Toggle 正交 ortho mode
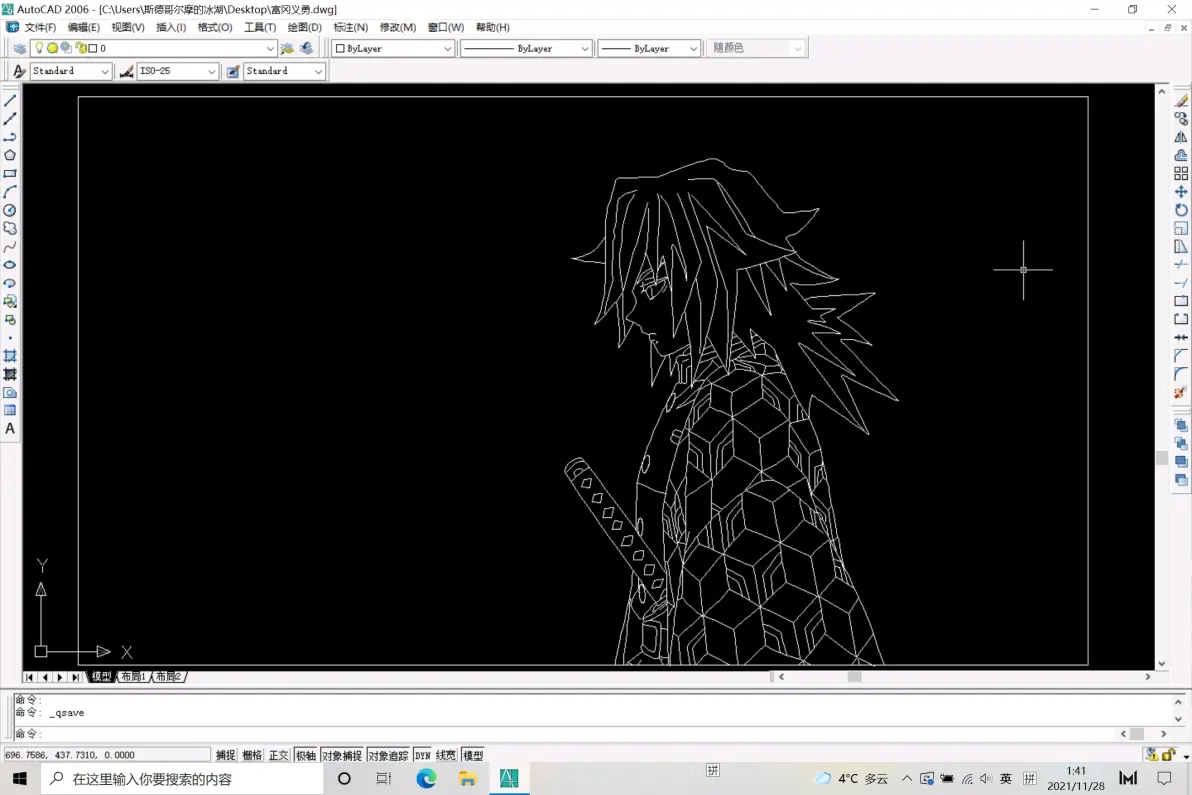The image size is (1192, 795). (278, 755)
